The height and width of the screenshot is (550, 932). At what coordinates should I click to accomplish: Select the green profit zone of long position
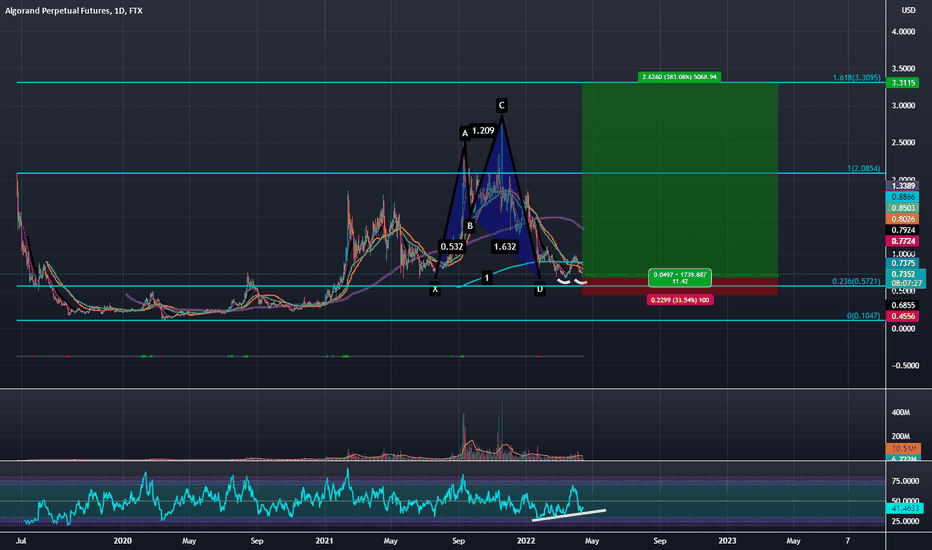click(680, 180)
